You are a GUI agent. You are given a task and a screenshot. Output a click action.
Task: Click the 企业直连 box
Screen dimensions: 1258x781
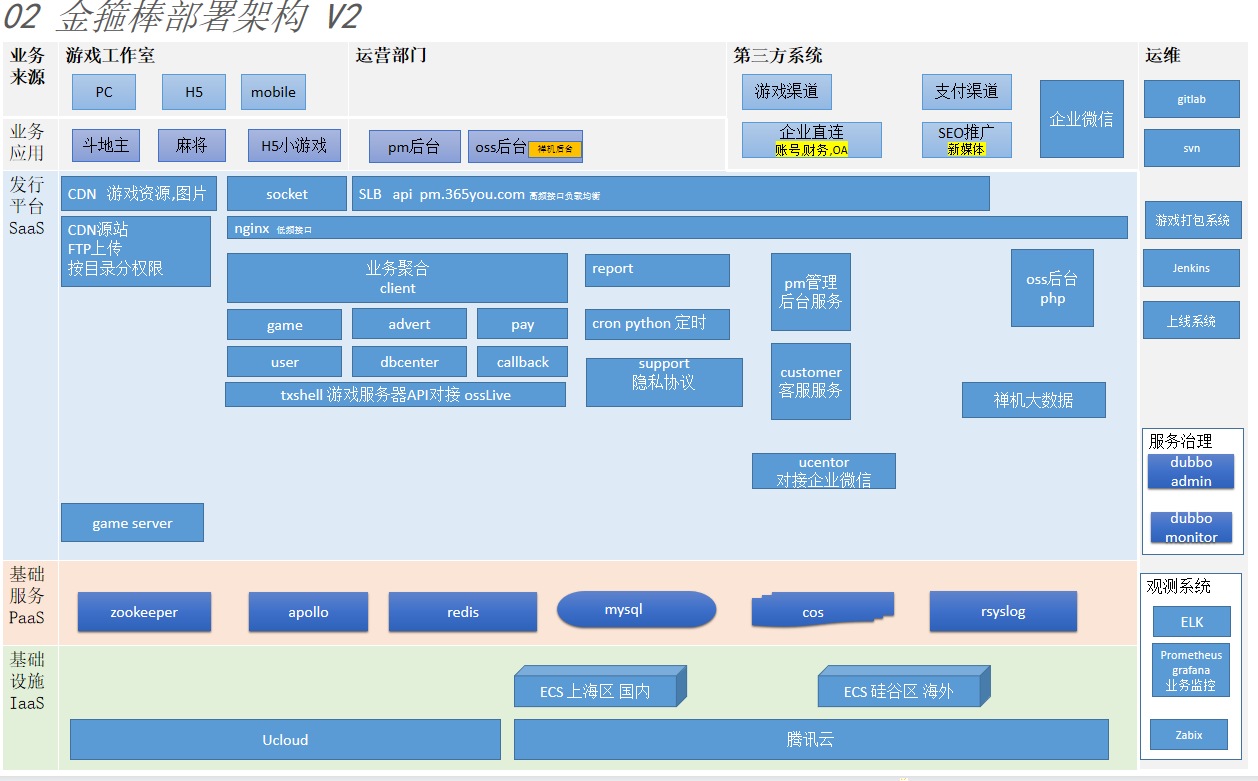(x=812, y=140)
